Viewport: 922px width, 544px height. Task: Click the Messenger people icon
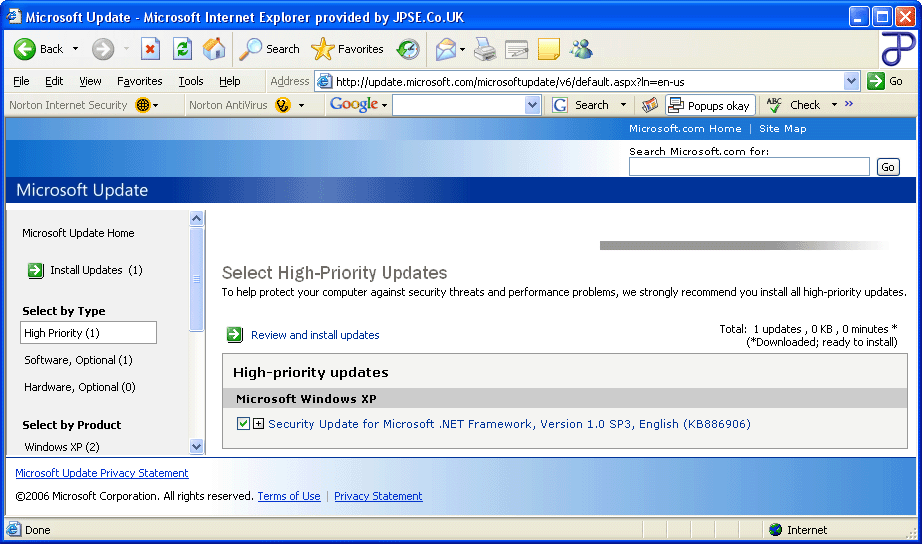pyautogui.click(x=581, y=49)
